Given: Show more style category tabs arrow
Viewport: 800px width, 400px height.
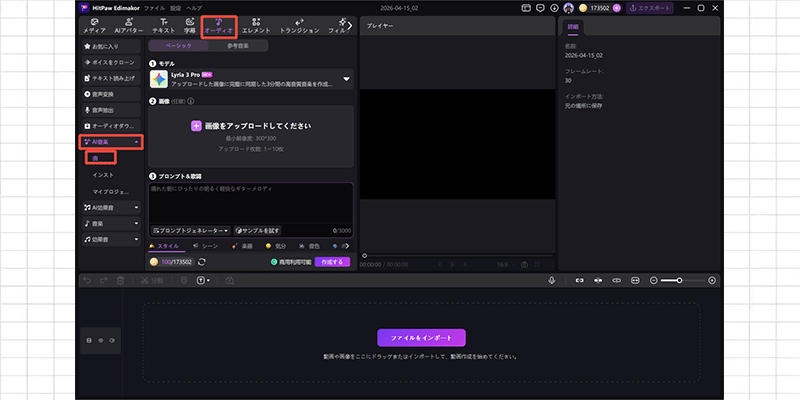Looking at the screenshot, I should point(347,246).
